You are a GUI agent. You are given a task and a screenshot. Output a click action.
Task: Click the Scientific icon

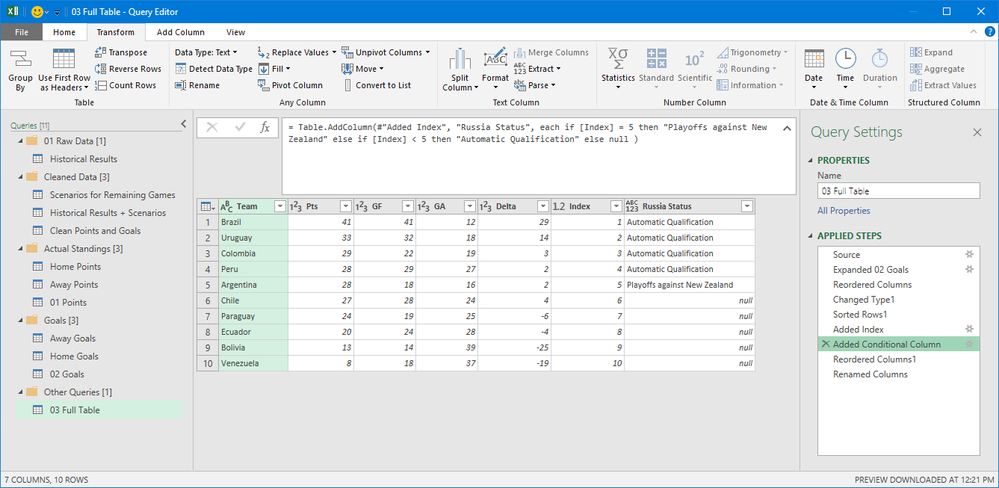pyautogui.click(x=694, y=59)
